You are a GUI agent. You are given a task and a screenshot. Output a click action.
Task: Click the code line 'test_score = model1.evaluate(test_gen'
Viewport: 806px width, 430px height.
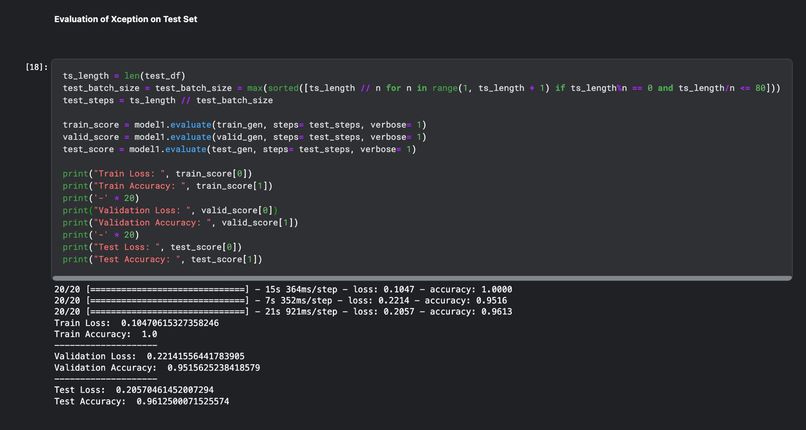(239, 149)
